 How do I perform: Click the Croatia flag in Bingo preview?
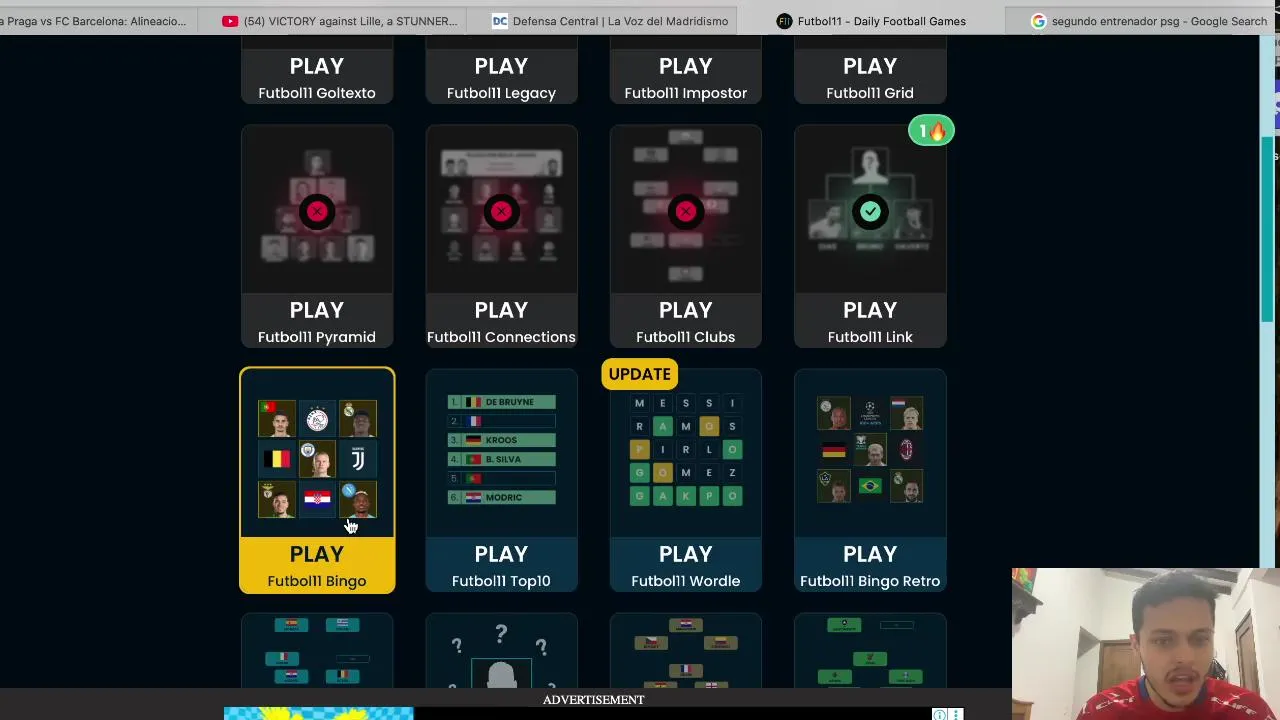click(317, 499)
